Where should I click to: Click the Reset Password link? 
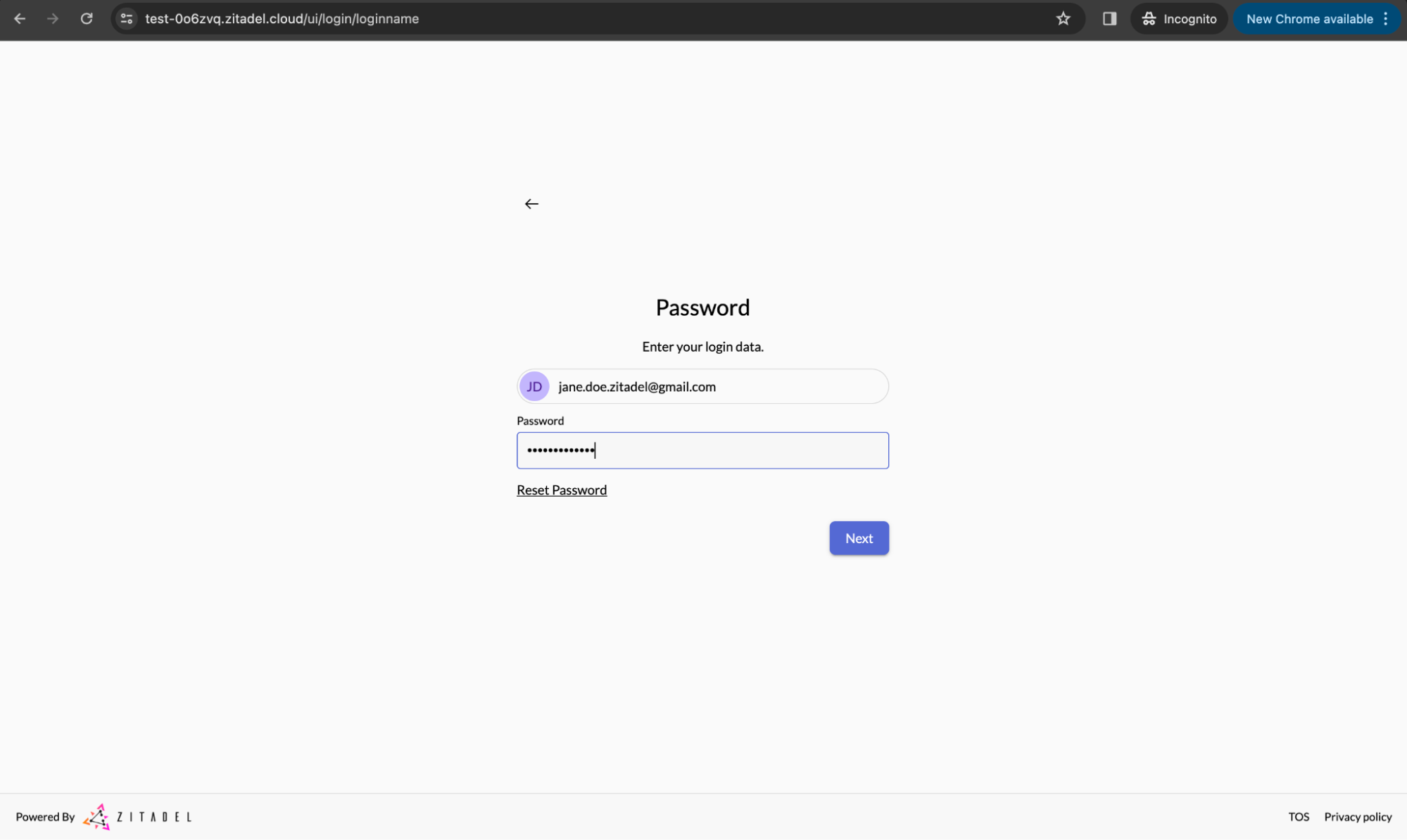[562, 490]
